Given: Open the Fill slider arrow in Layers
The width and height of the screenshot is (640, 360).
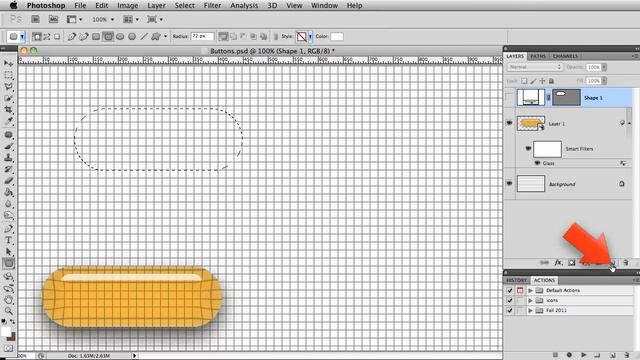Looking at the screenshot, I should 604,81.
